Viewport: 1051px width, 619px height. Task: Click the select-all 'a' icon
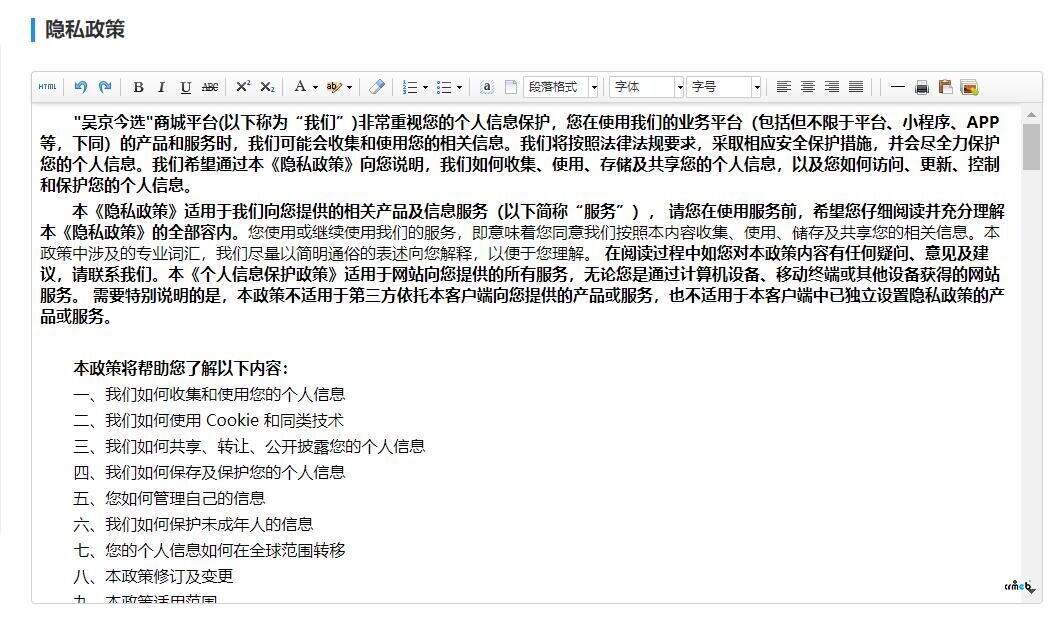(487, 87)
